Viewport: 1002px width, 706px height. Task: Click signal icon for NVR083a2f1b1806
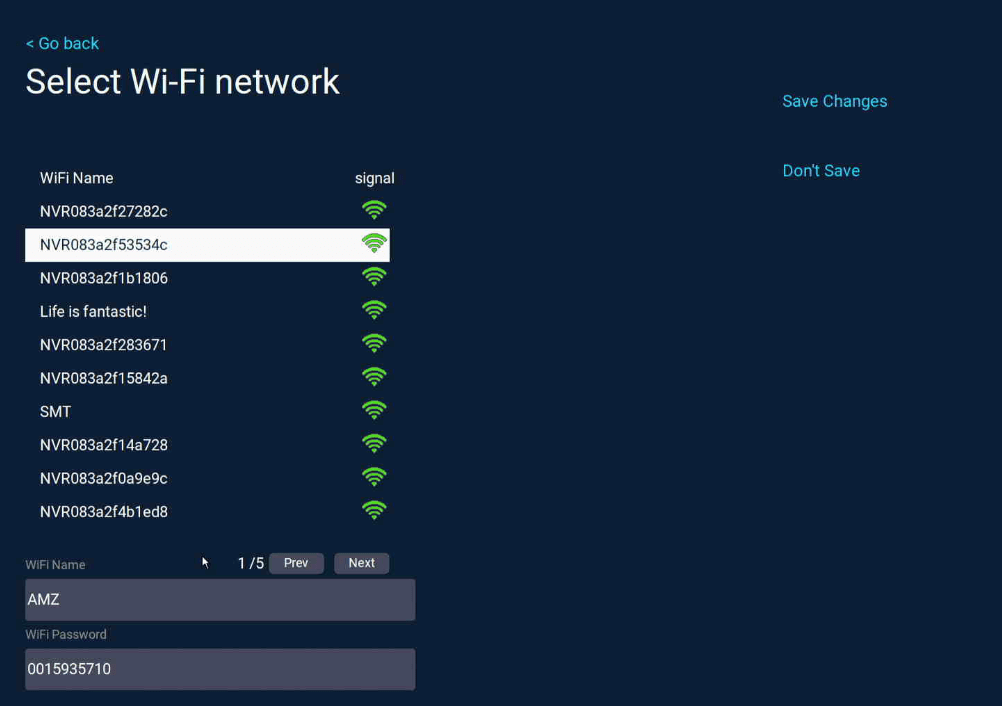coord(374,277)
